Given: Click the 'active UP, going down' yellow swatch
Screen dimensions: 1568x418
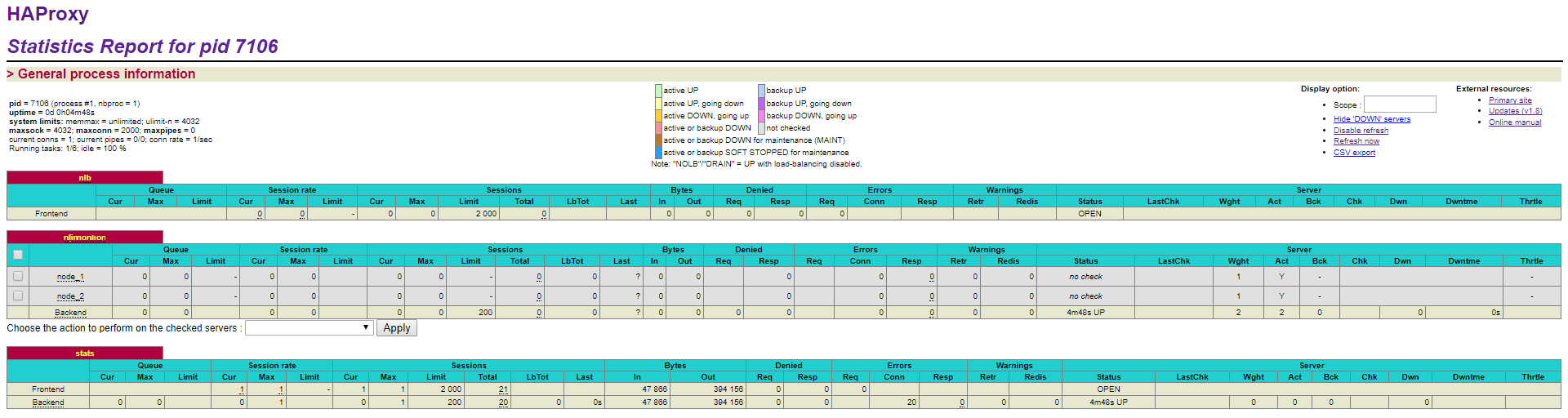Looking at the screenshot, I should [658, 104].
